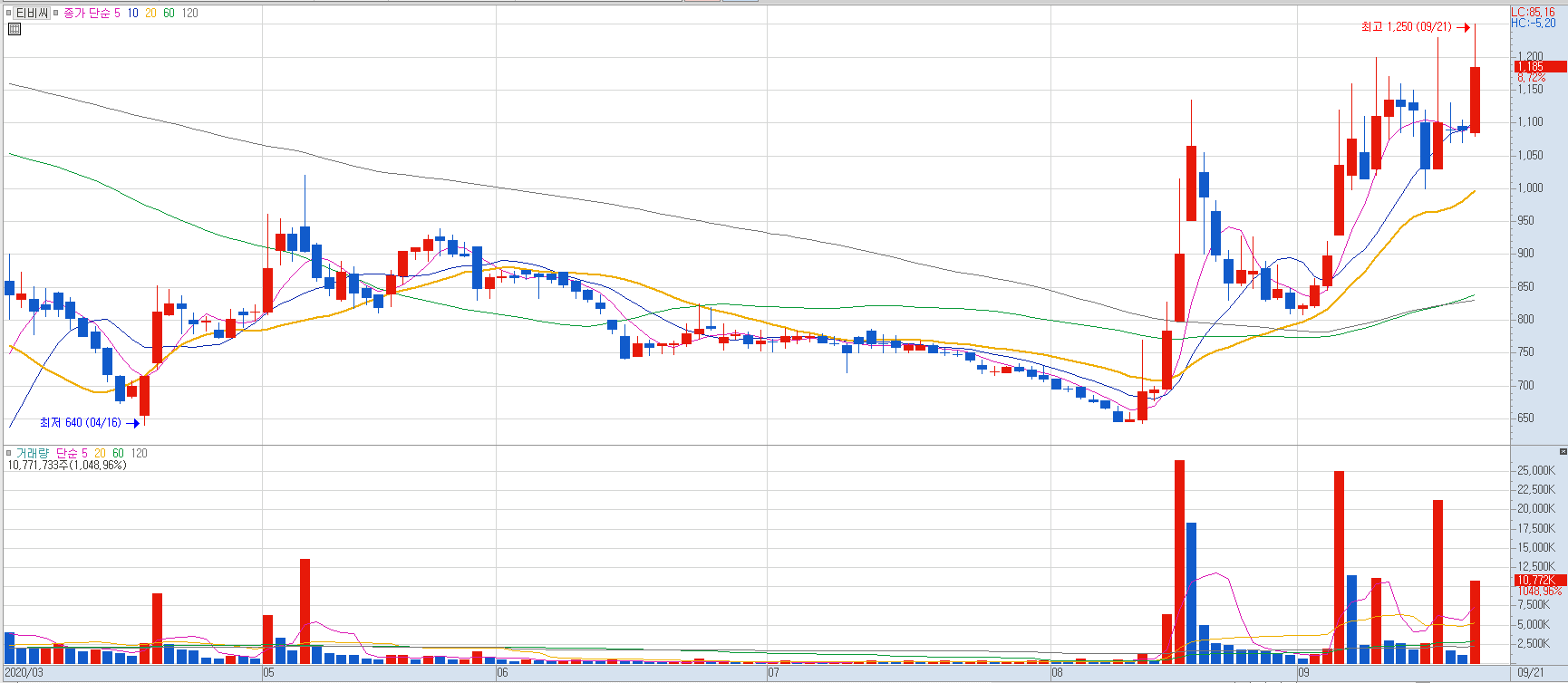Click the orange price MA period 20 label
The width and height of the screenshot is (1568, 683).
click(150, 14)
